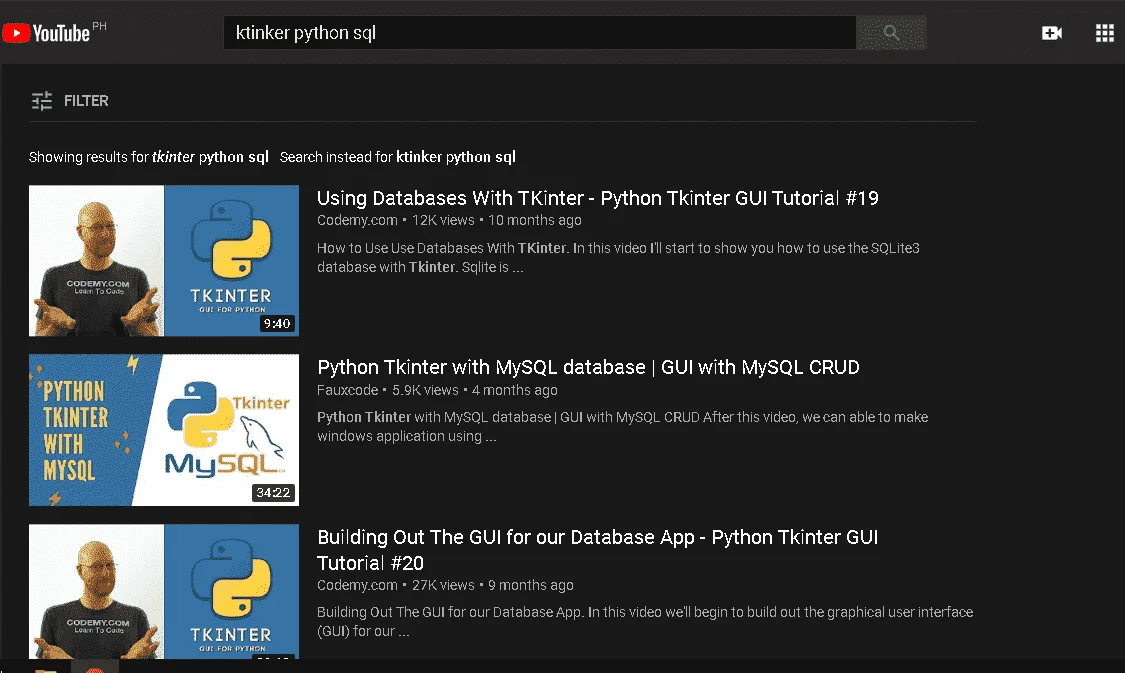Click the 34:22 duration badge
The width and height of the screenshot is (1125, 673).
pos(273,493)
